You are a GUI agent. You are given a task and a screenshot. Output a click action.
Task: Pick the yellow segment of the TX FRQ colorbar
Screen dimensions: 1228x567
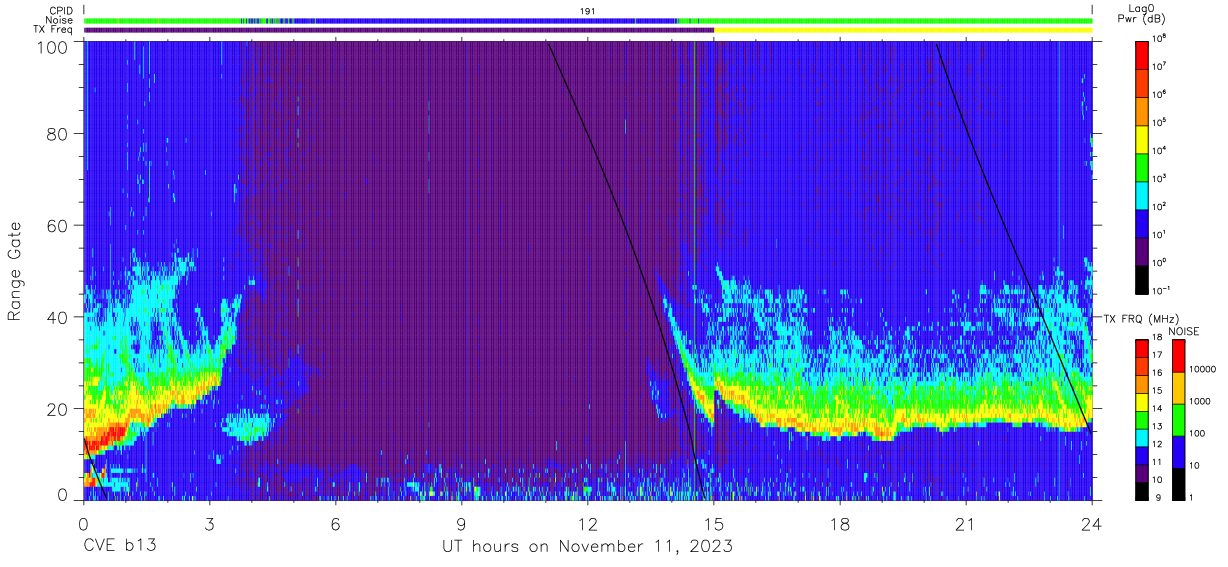(1142, 401)
